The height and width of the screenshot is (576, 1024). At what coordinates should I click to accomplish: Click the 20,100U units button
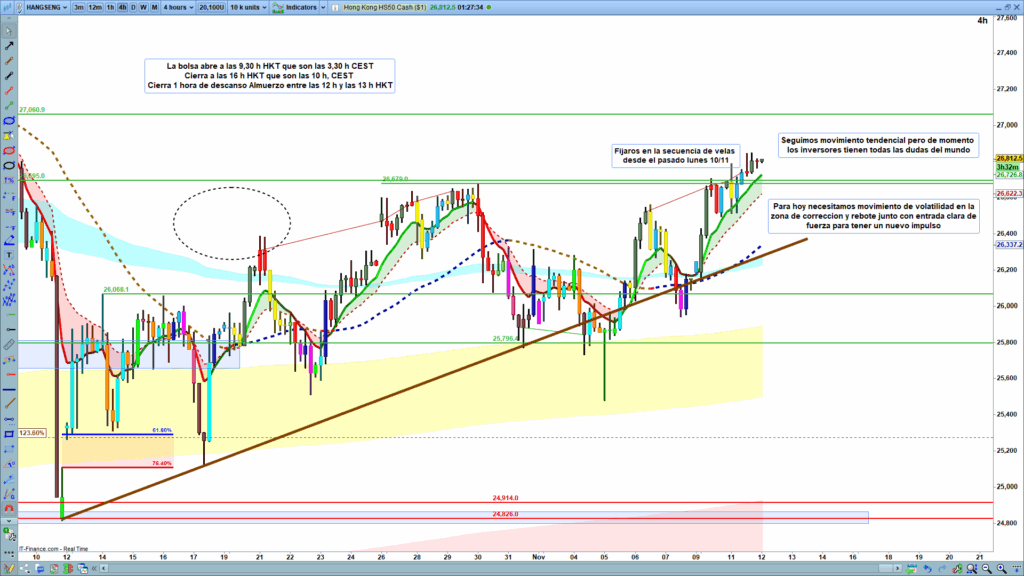[x=212, y=6]
